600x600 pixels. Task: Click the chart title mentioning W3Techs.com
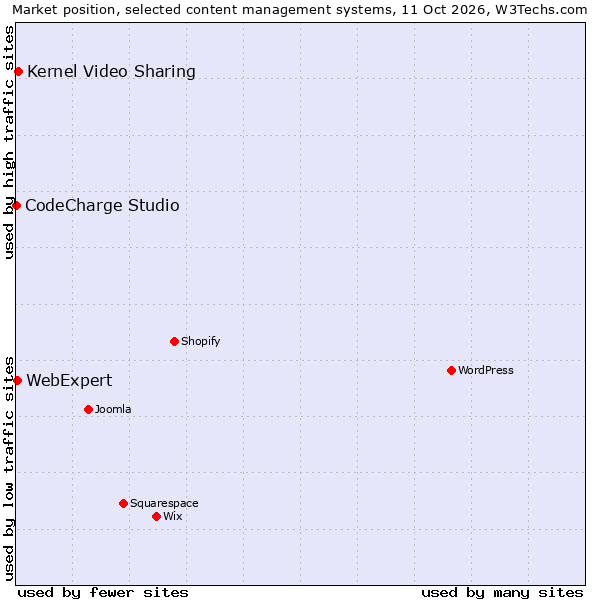pyautogui.click(x=300, y=10)
